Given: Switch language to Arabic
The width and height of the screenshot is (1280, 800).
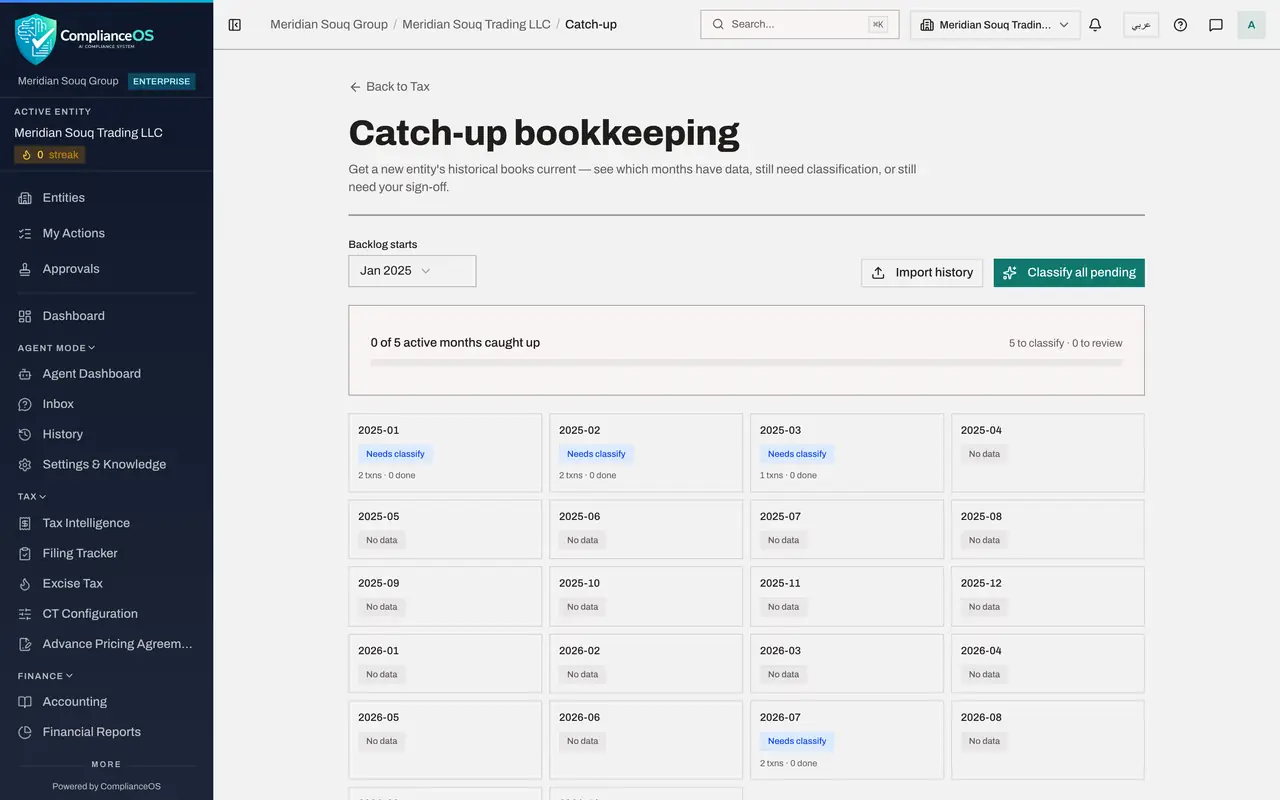Looking at the screenshot, I should [1141, 24].
